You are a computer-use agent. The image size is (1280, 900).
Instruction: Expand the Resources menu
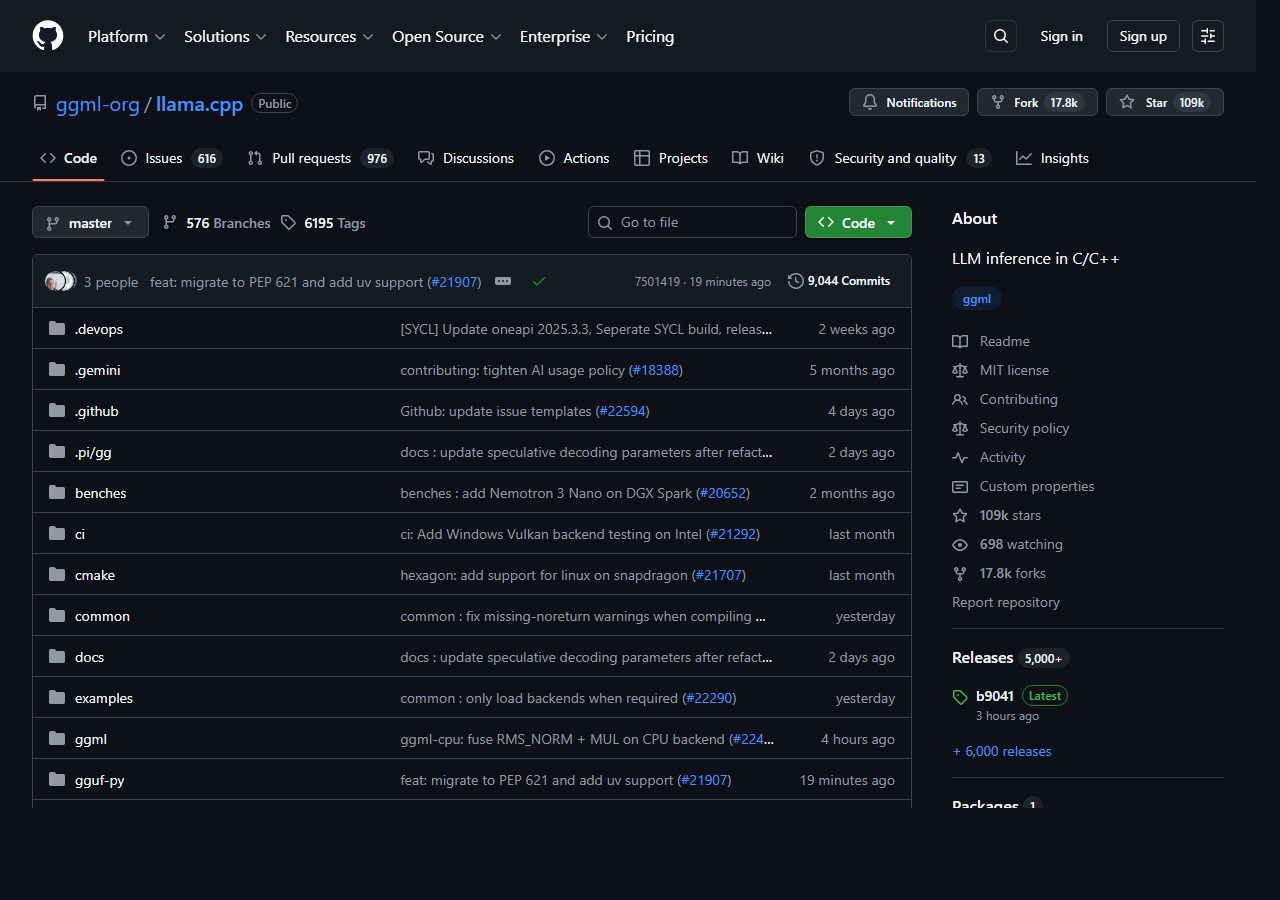(329, 36)
